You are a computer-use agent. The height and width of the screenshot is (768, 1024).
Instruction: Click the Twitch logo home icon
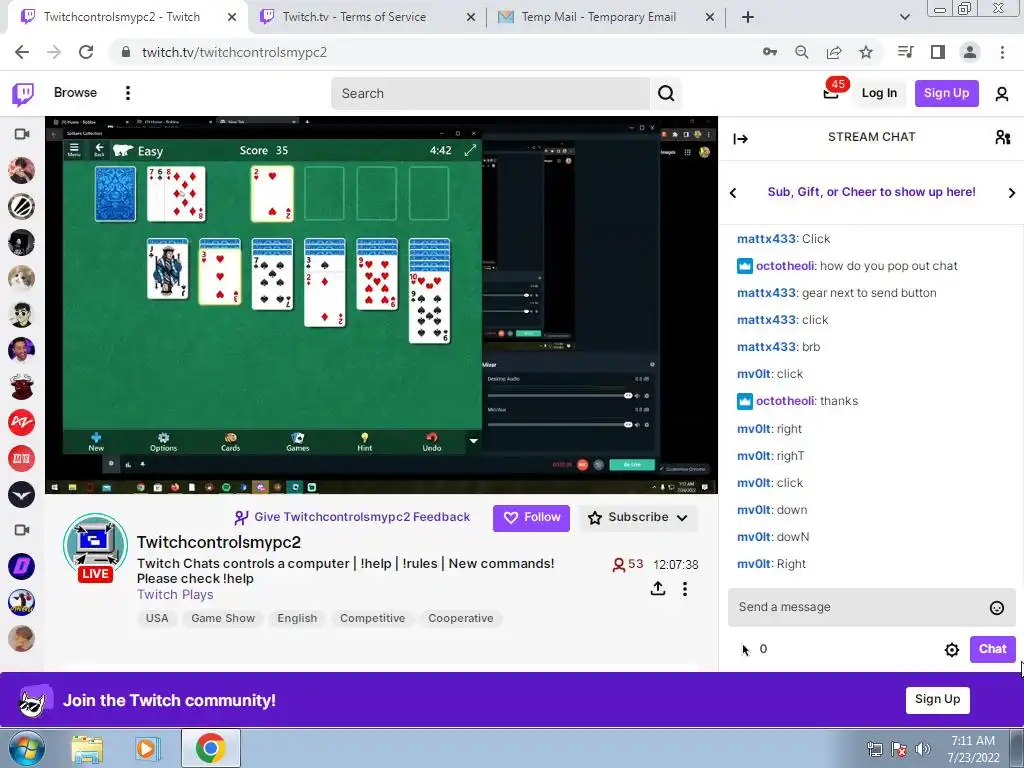23,93
